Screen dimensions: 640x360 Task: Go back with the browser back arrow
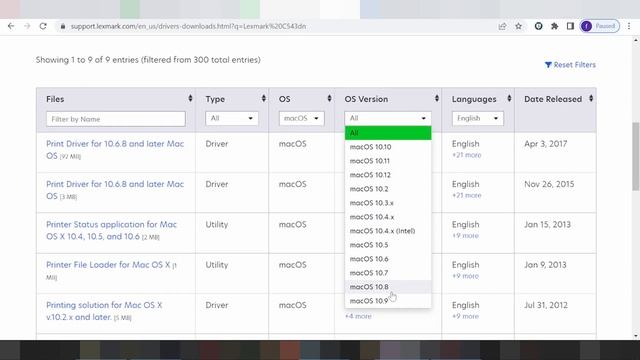[11, 26]
